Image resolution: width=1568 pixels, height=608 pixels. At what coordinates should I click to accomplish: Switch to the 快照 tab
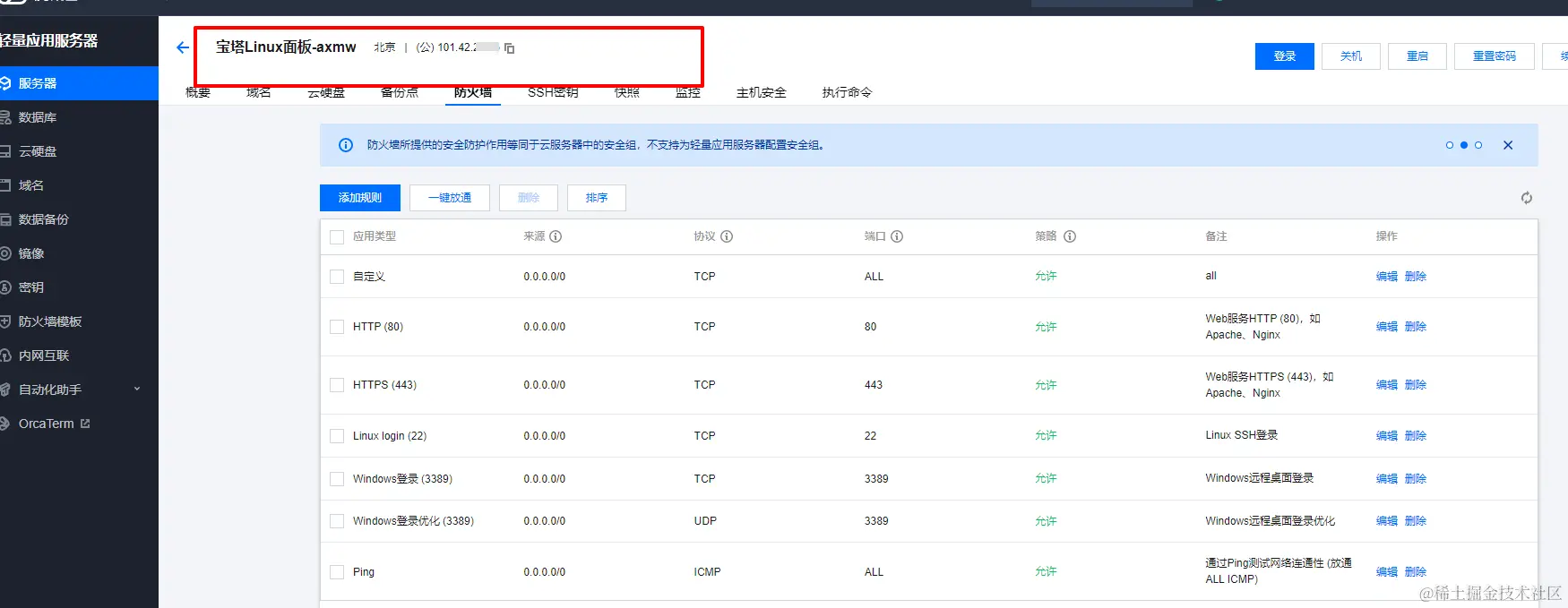[x=627, y=92]
